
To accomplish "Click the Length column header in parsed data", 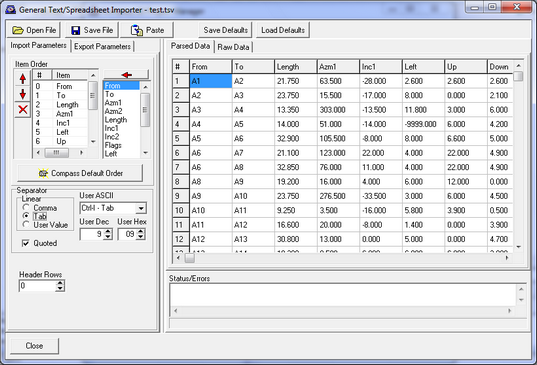I will click(x=296, y=67).
